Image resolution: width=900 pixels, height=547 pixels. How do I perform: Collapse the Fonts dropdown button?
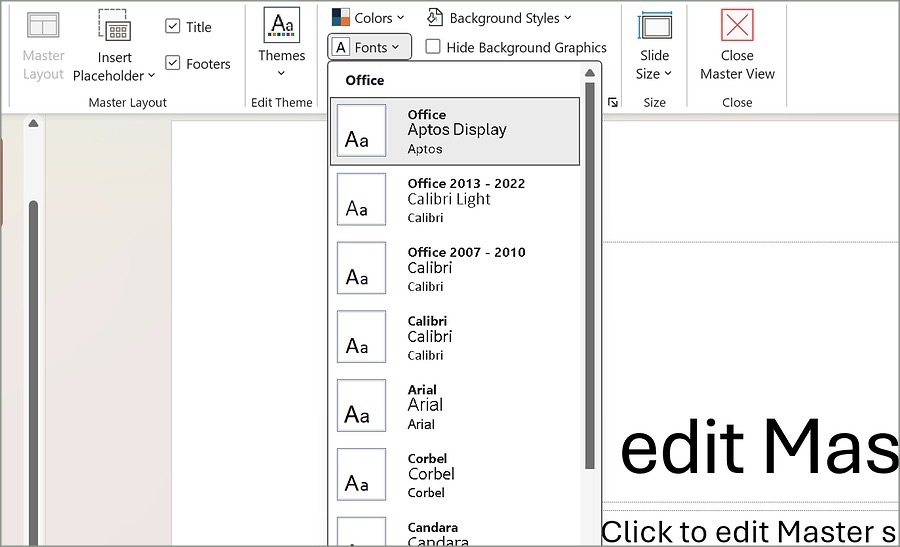point(369,47)
